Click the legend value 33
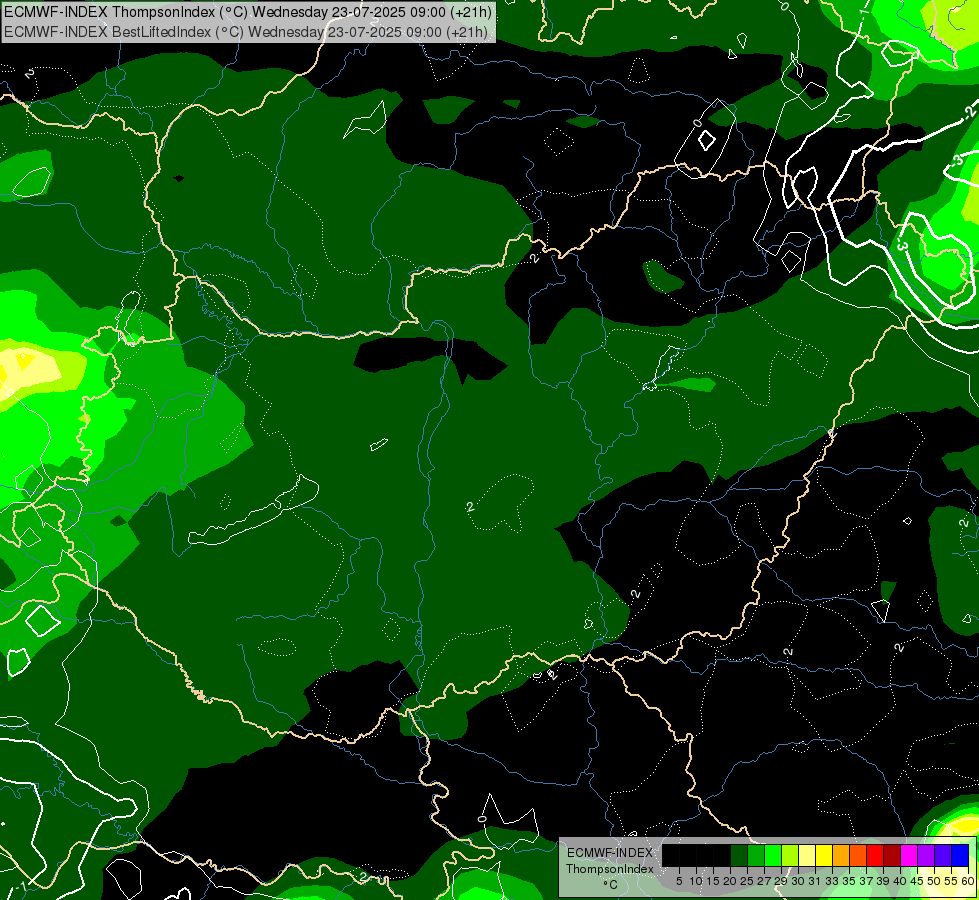The height and width of the screenshot is (900, 979). tap(832, 881)
